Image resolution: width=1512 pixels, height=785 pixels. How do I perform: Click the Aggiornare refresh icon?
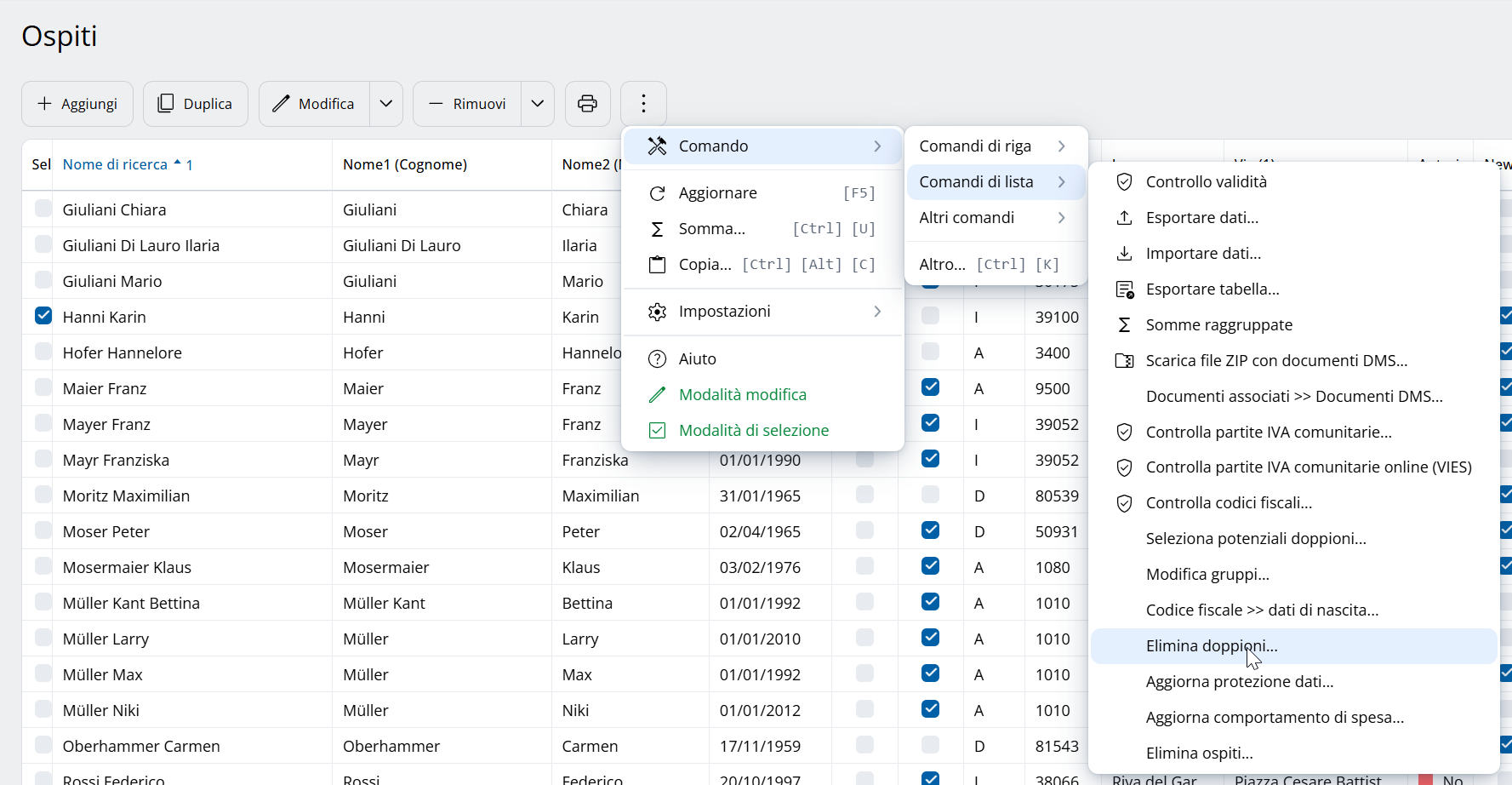coord(657,193)
